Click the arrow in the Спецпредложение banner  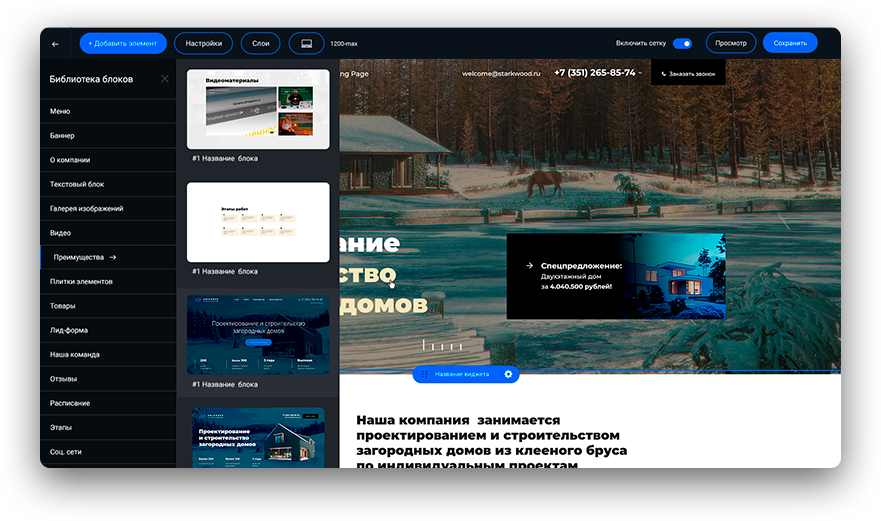pos(529,266)
